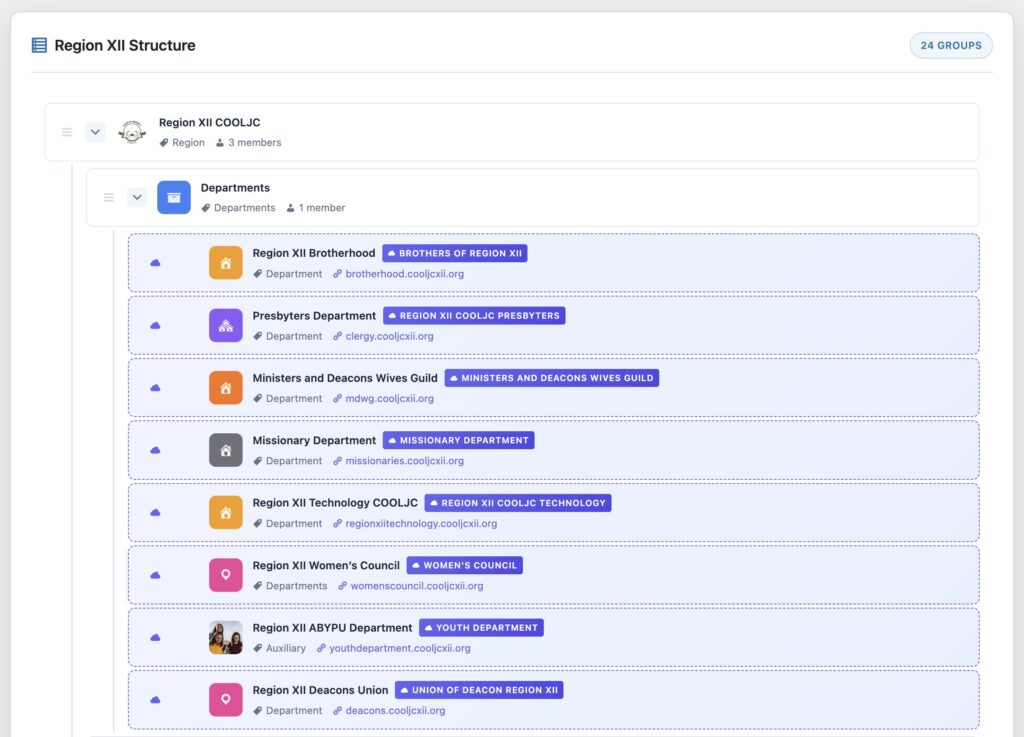
Task: Click the Region XII Brotherhood house icon
Action: coord(226,263)
